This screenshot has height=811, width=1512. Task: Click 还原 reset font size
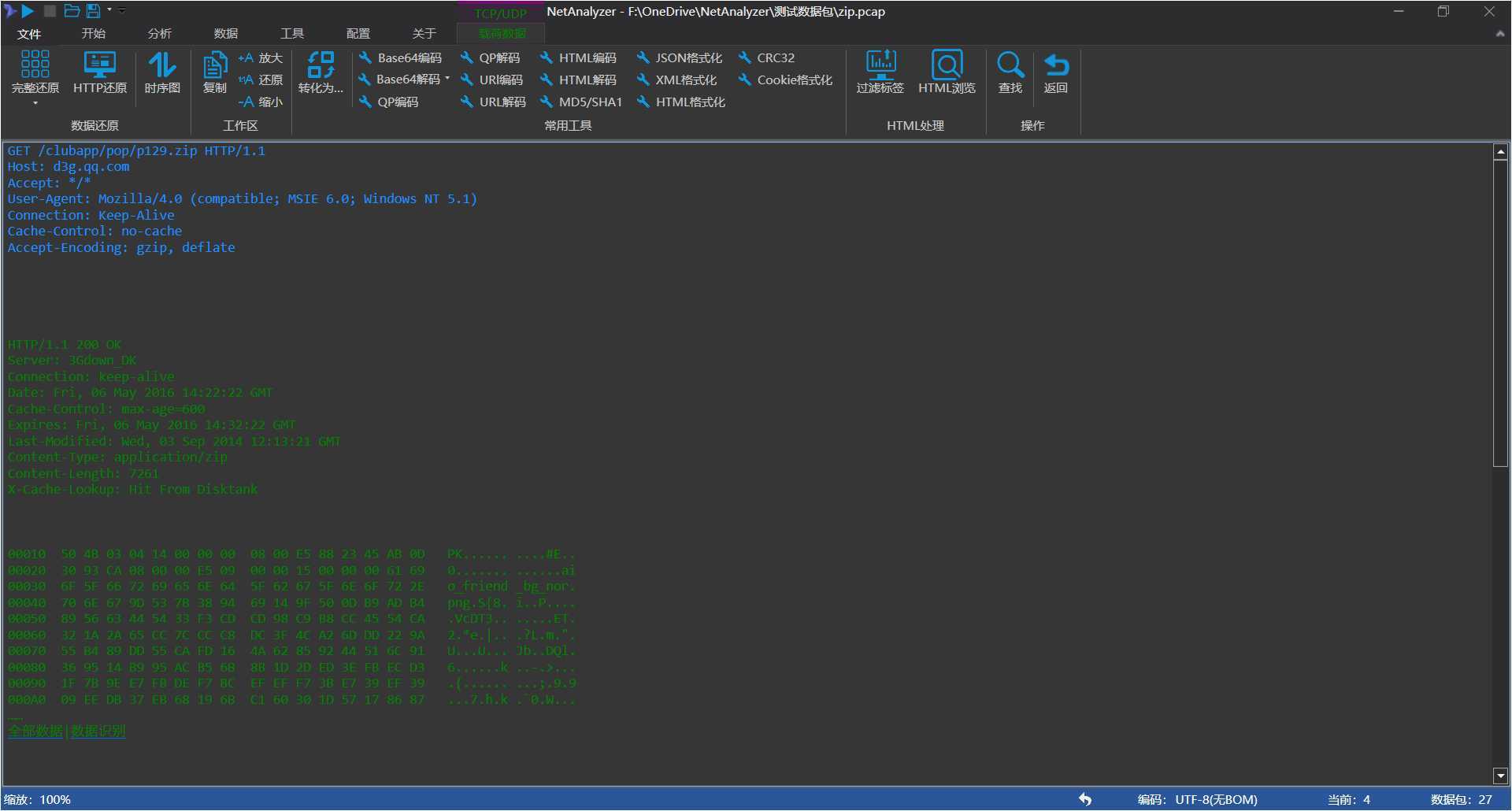(x=261, y=80)
